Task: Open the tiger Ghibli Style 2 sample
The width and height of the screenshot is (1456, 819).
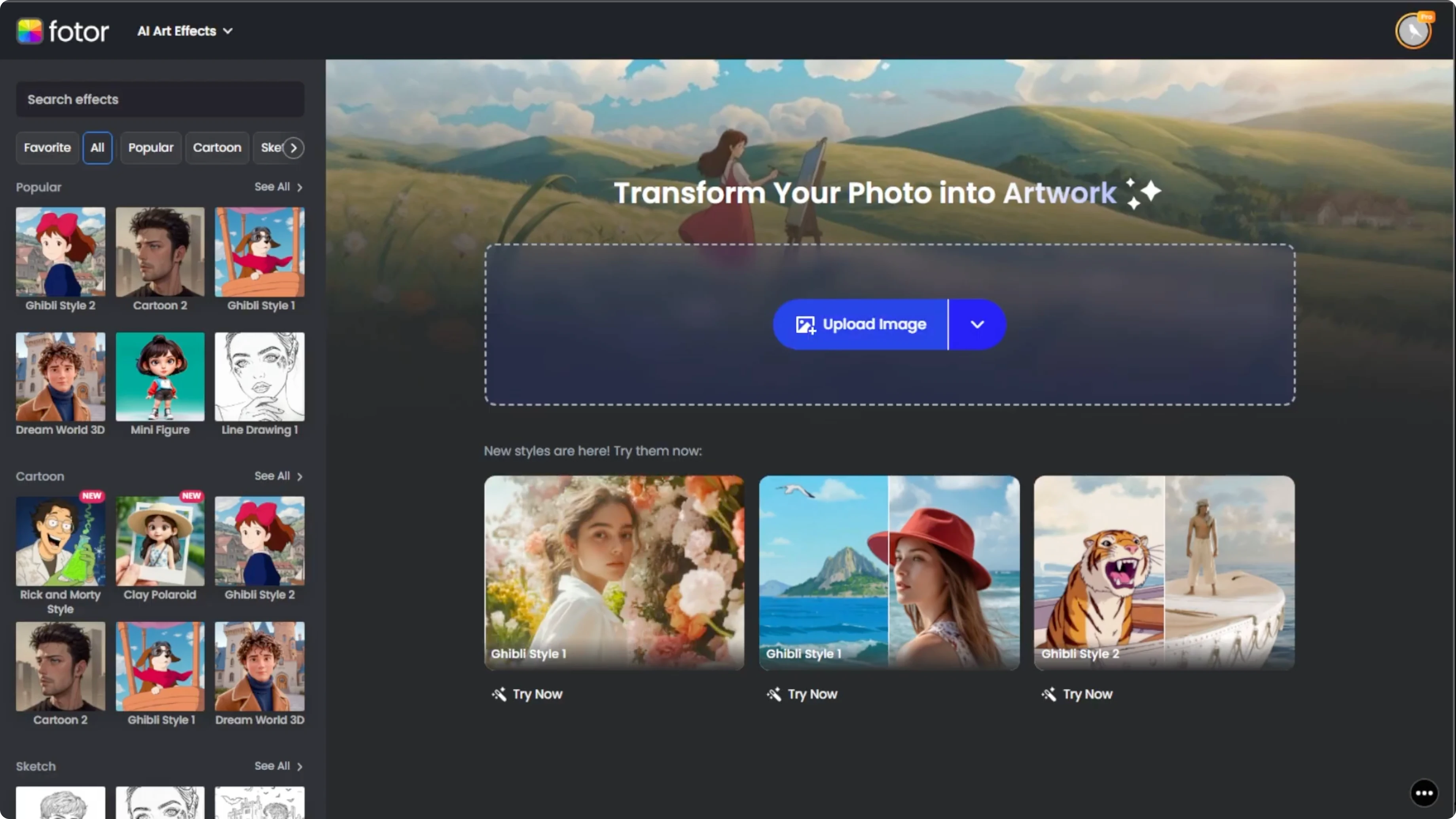Action: (x=1164, y=573)
